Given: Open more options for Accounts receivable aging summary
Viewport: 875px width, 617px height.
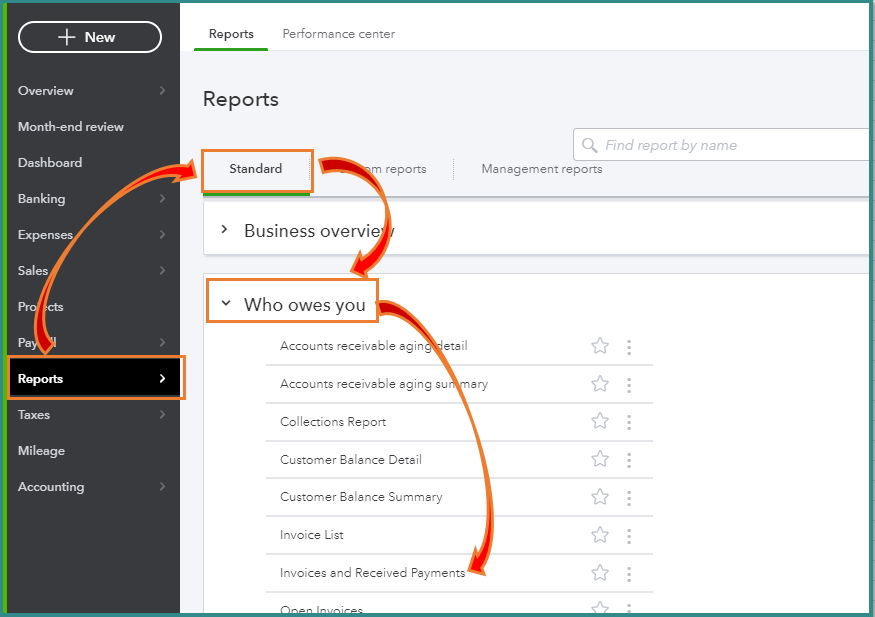Looking at the screenshot, I should pos(629,384).
